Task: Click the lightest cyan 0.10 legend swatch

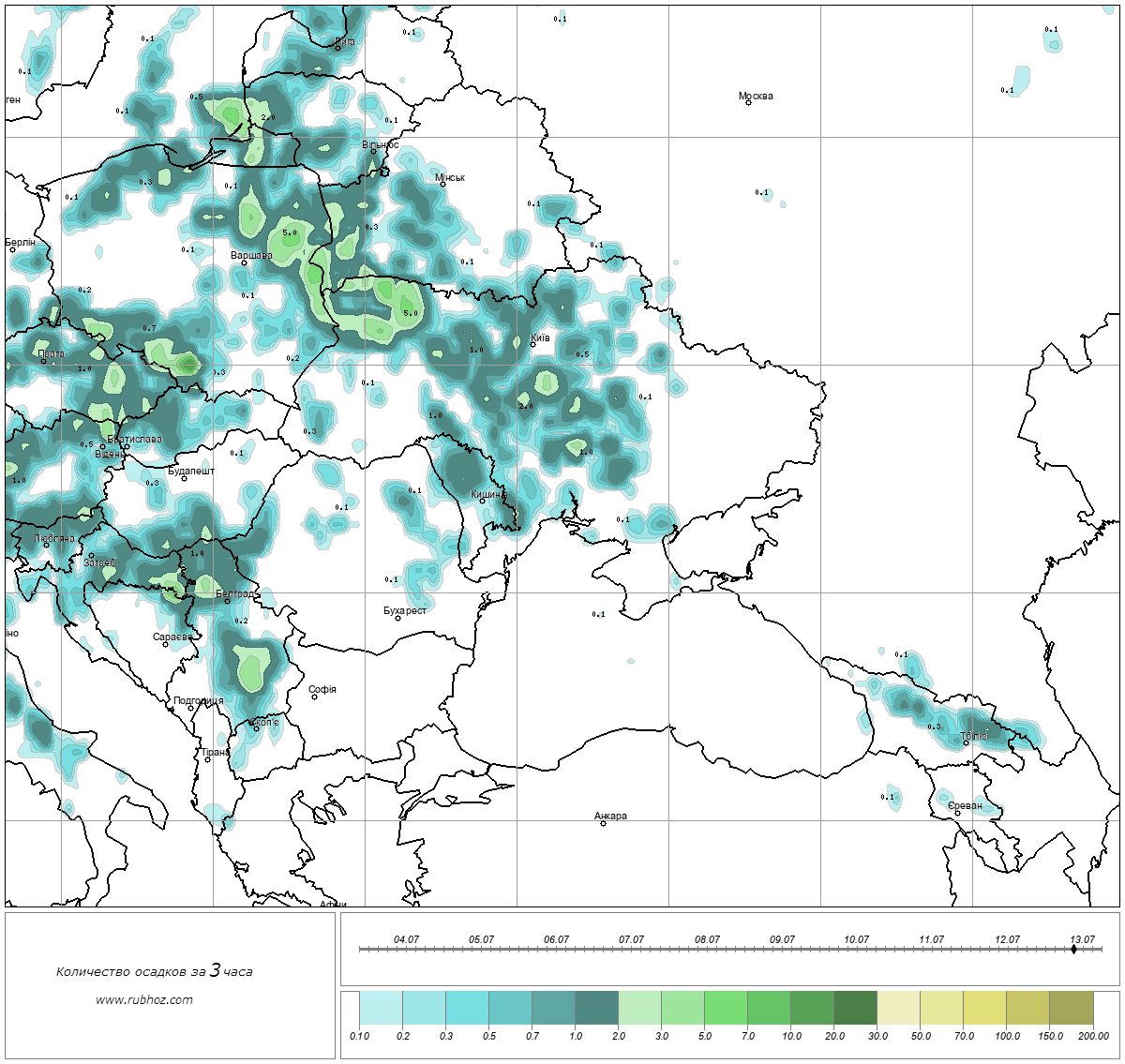Action: (x=381, y=1009)
